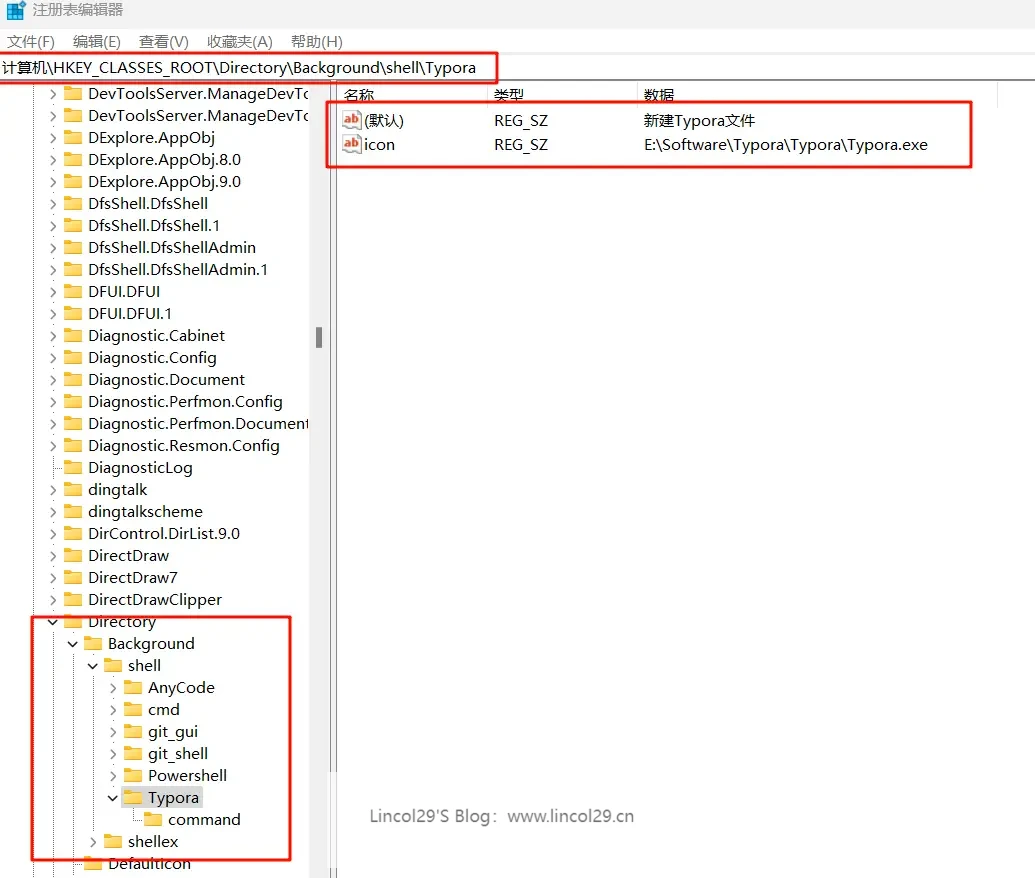Click the Powershell key folder icon
The width and height of the screenshot is (1035, 878).
click(133, 775)
